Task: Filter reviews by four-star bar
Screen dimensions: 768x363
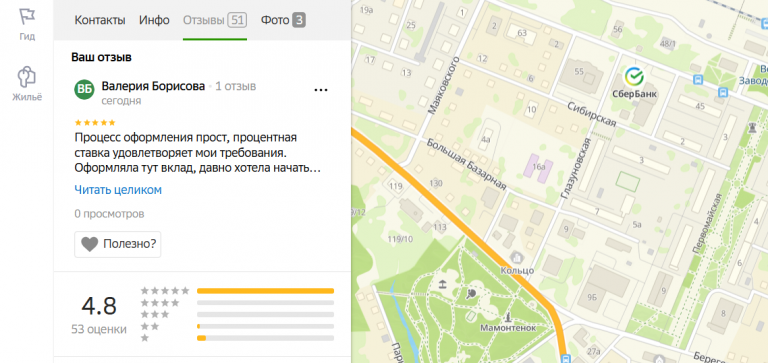Action: click(x=265, y=303)
